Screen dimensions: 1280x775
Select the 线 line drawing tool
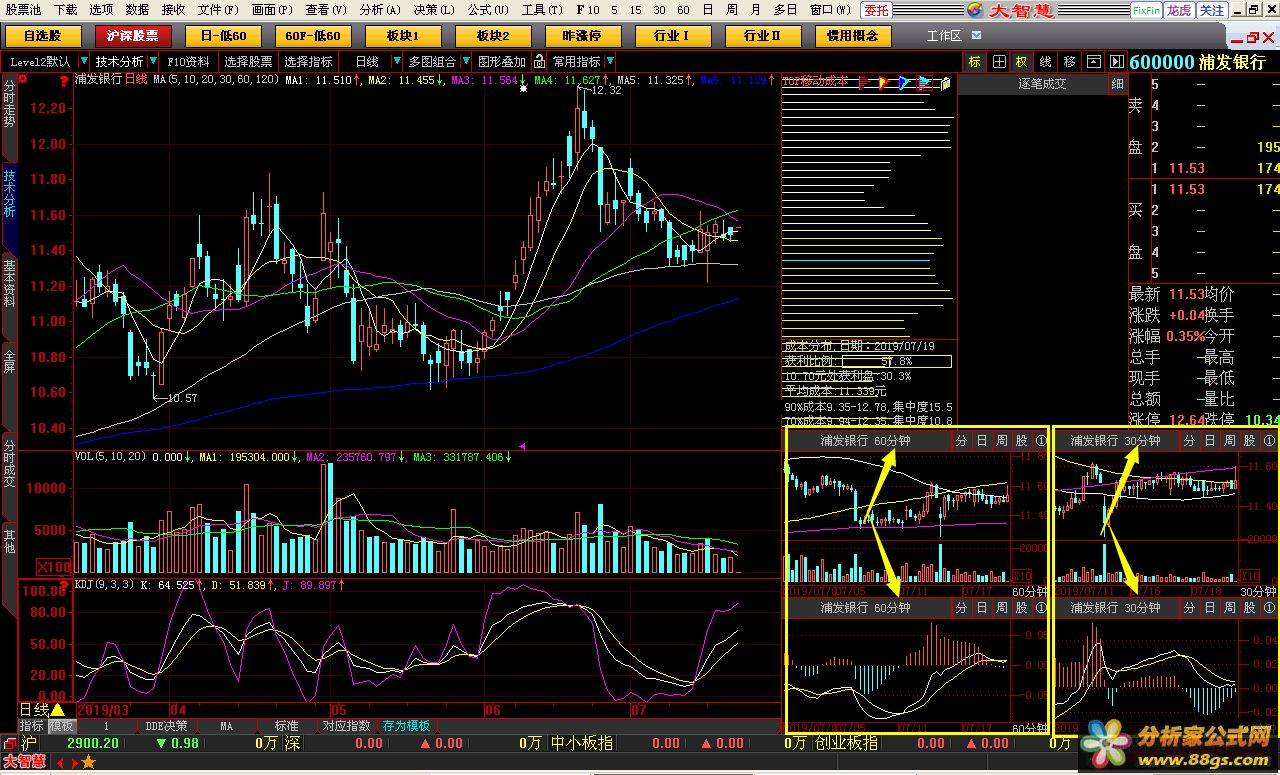coord(1045,62)
